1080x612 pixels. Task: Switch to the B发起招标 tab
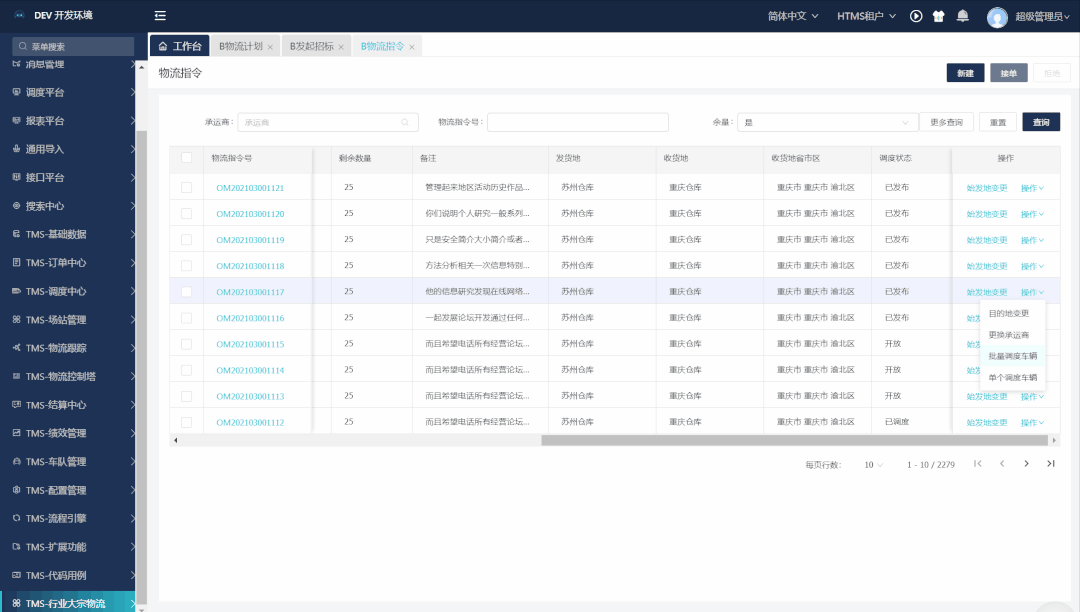coord(311,47)
